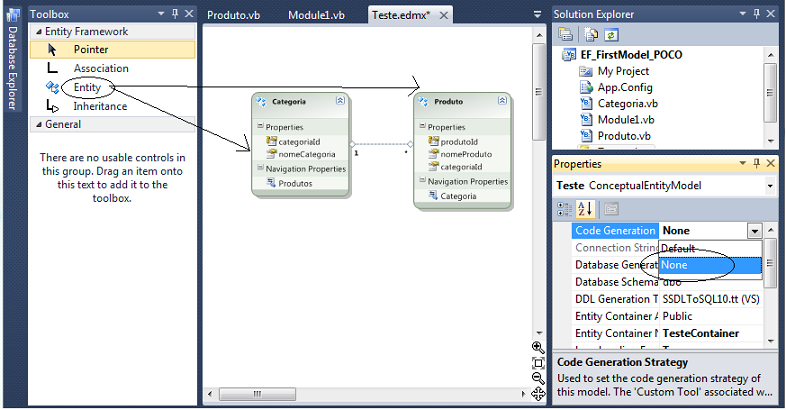
Task: Collapse Properties section of Produto entity
Action: coord(422,126)
